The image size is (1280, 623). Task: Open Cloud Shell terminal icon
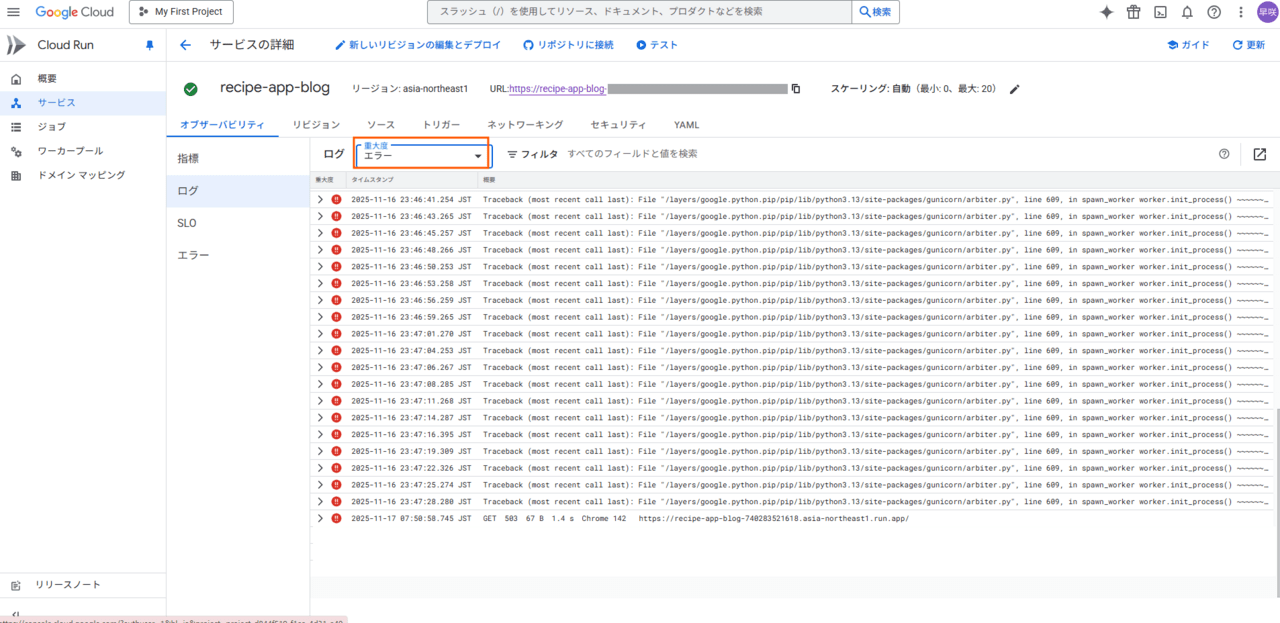point(1160,12)
